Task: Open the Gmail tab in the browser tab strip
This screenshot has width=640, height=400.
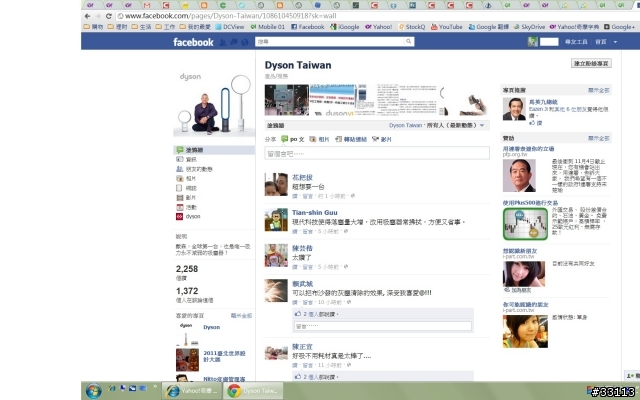Action: [x=147, y=5]
